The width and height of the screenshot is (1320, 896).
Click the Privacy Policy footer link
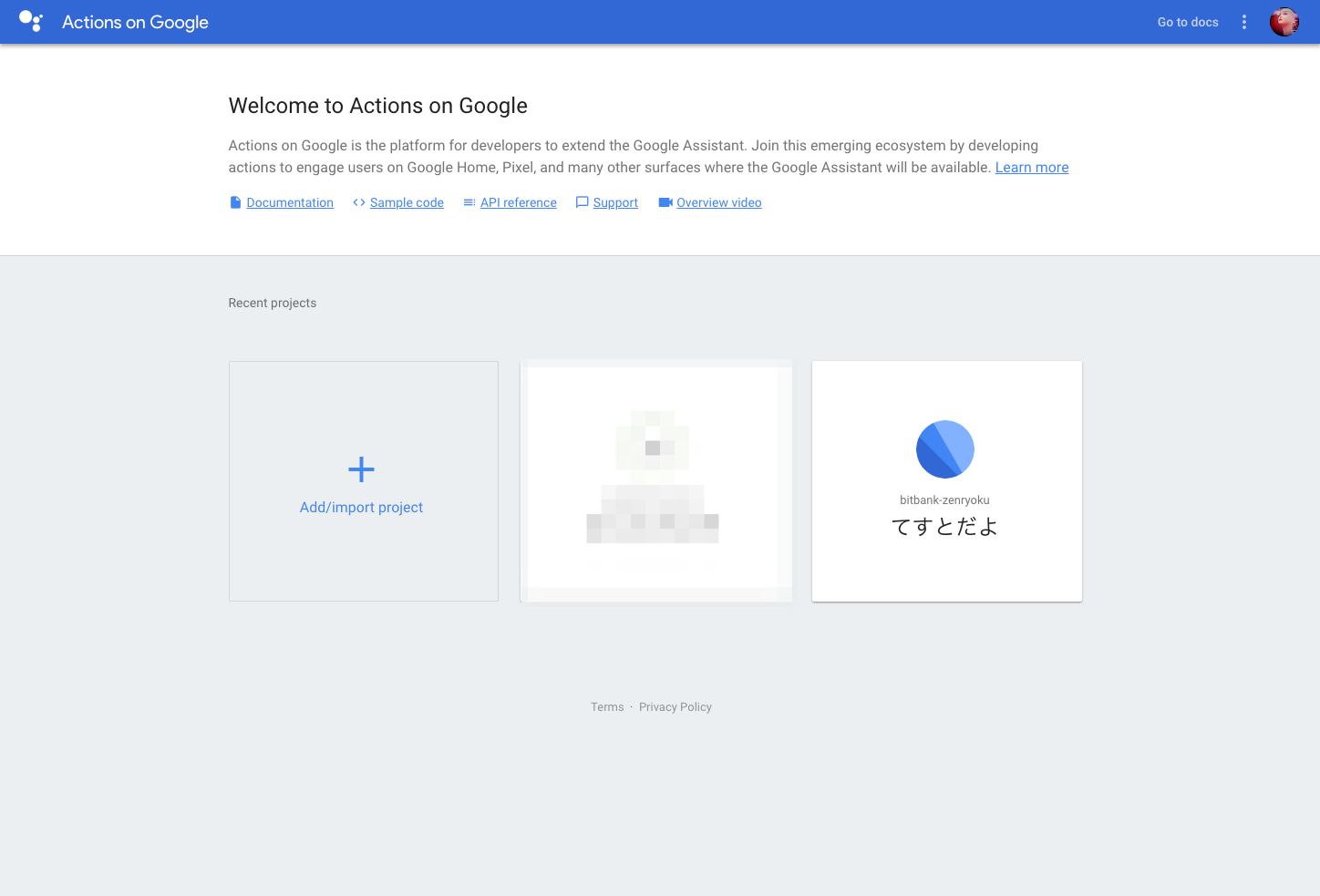[675, 707]
